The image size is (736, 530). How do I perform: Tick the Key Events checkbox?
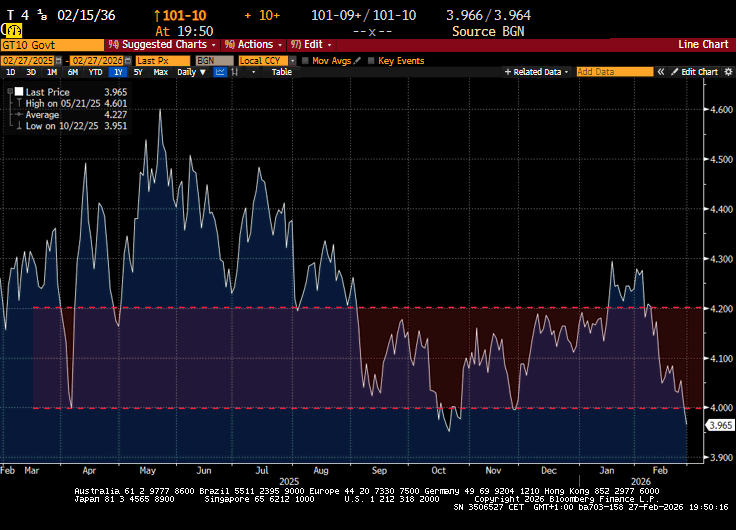[372, 60]
